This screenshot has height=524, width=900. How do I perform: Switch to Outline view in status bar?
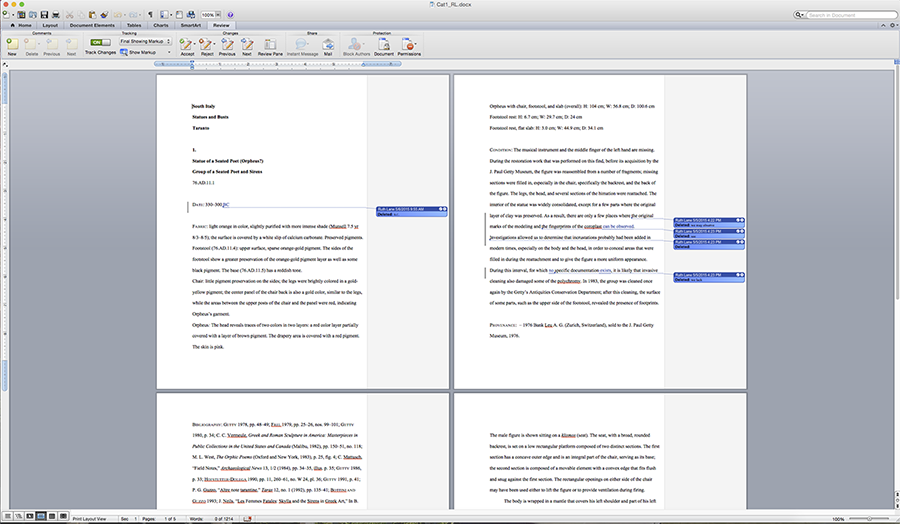(19, 517)
